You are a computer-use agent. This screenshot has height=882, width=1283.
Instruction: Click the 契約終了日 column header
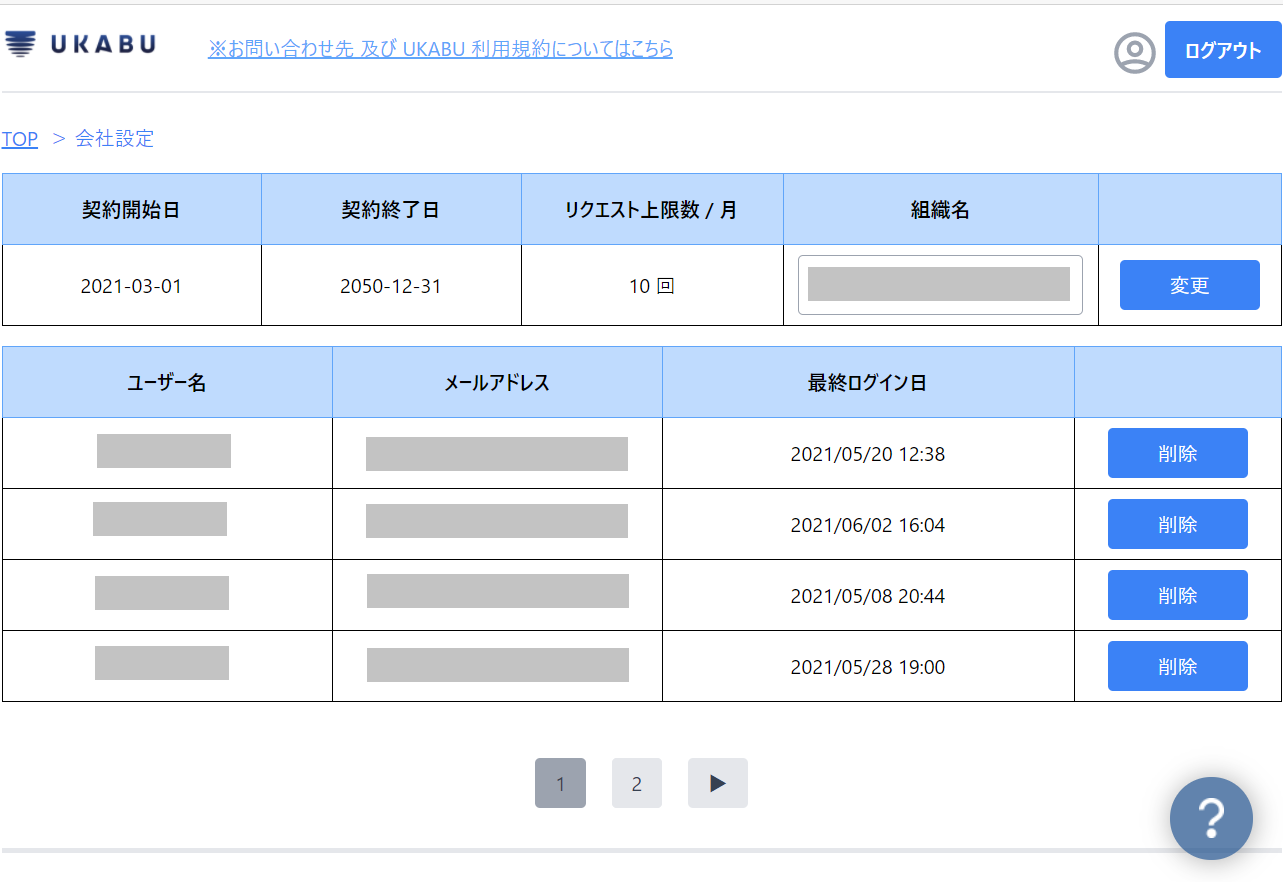[391, 210]
